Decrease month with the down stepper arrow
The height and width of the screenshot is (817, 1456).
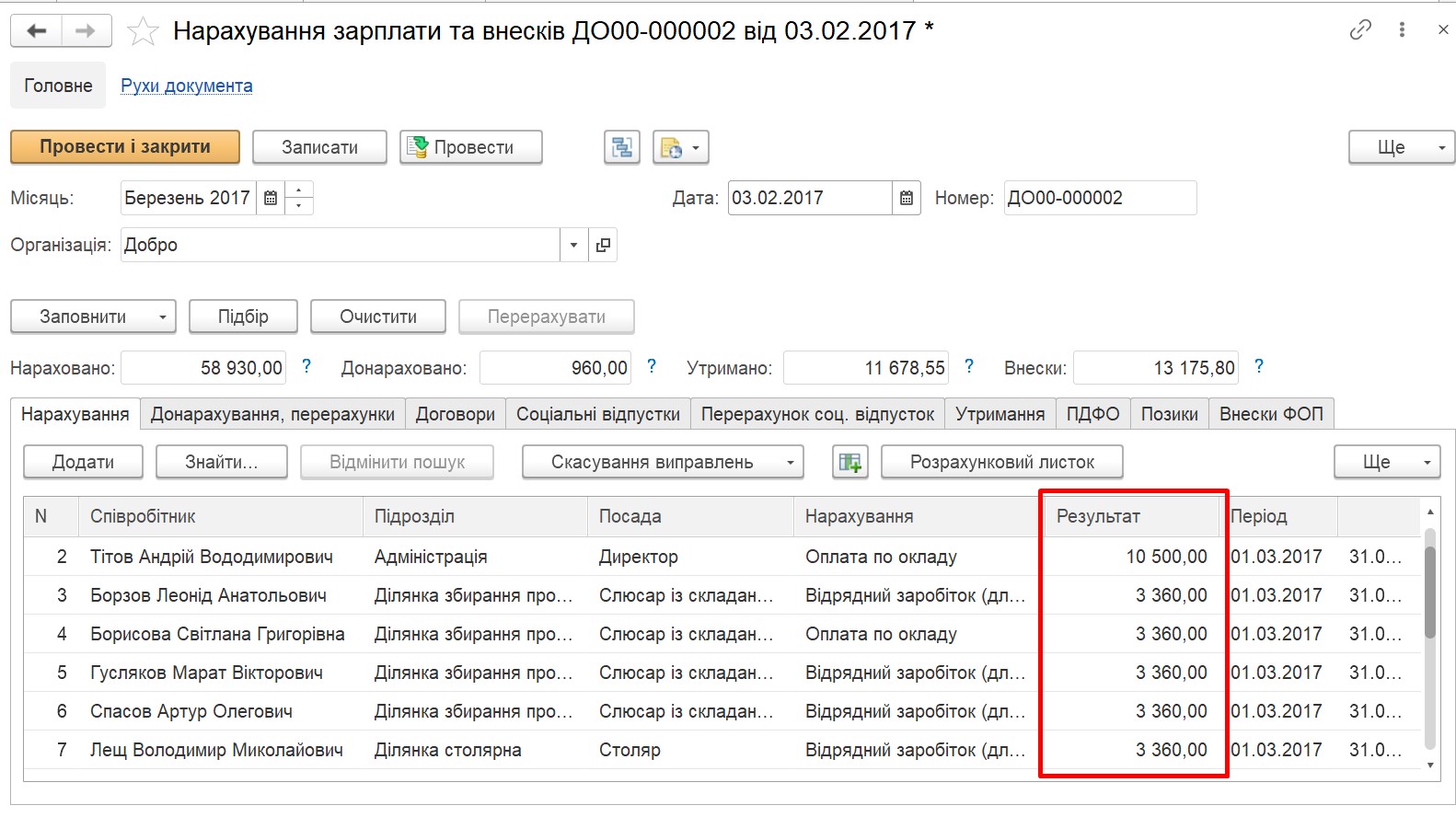click(x=299, y=206)
